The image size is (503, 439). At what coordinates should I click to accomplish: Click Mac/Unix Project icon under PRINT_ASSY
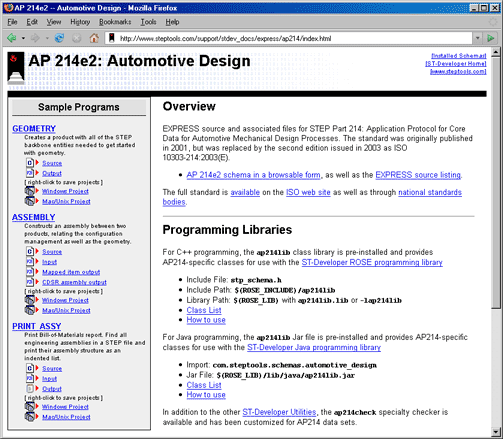click(x=30, y=417)
